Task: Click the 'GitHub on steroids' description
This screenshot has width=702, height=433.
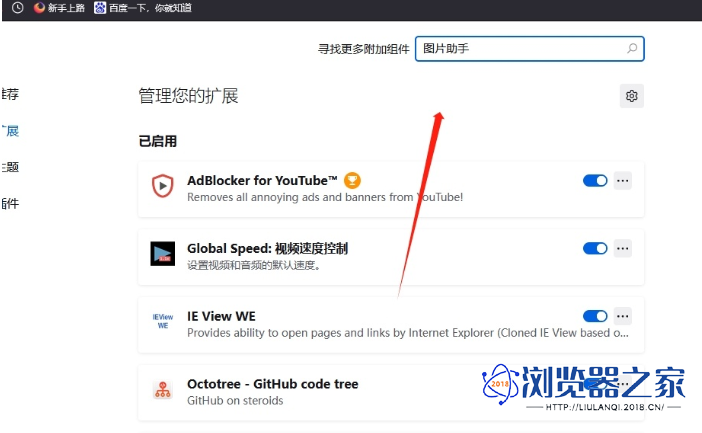Action: [235, 400]
